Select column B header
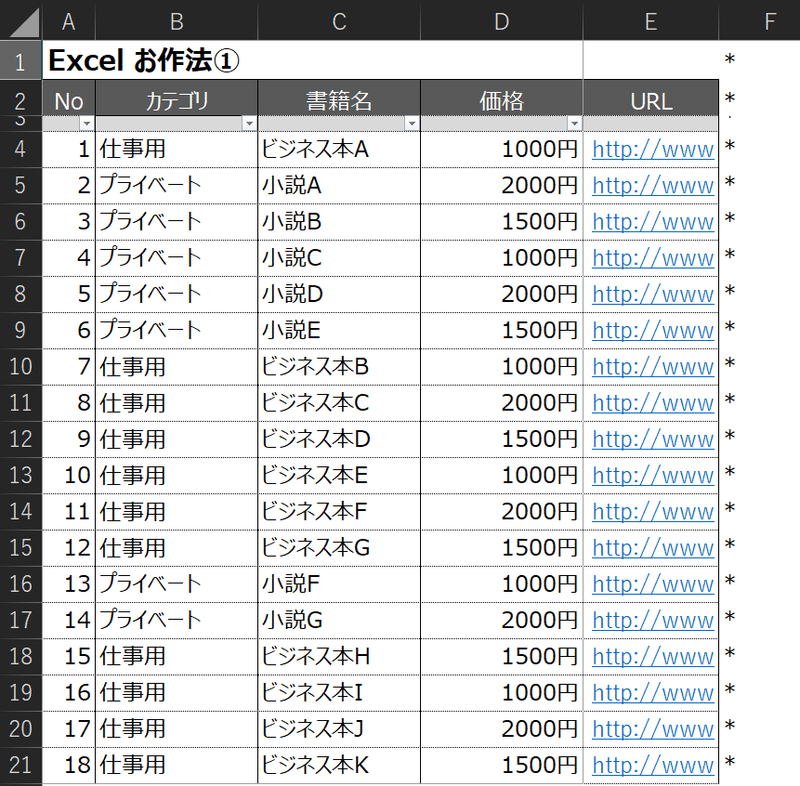This screenshot has width=800, height=786. pyautogui.click(x=177, y=21)
